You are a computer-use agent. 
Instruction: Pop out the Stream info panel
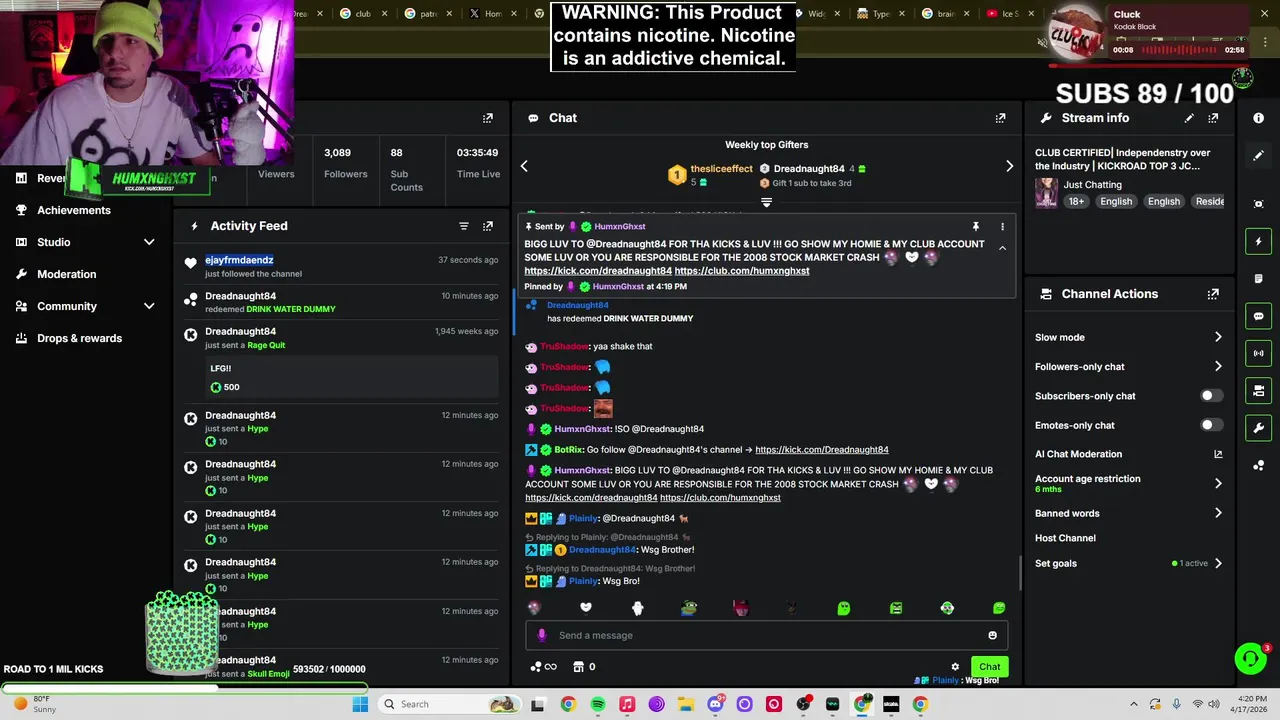1213,118
